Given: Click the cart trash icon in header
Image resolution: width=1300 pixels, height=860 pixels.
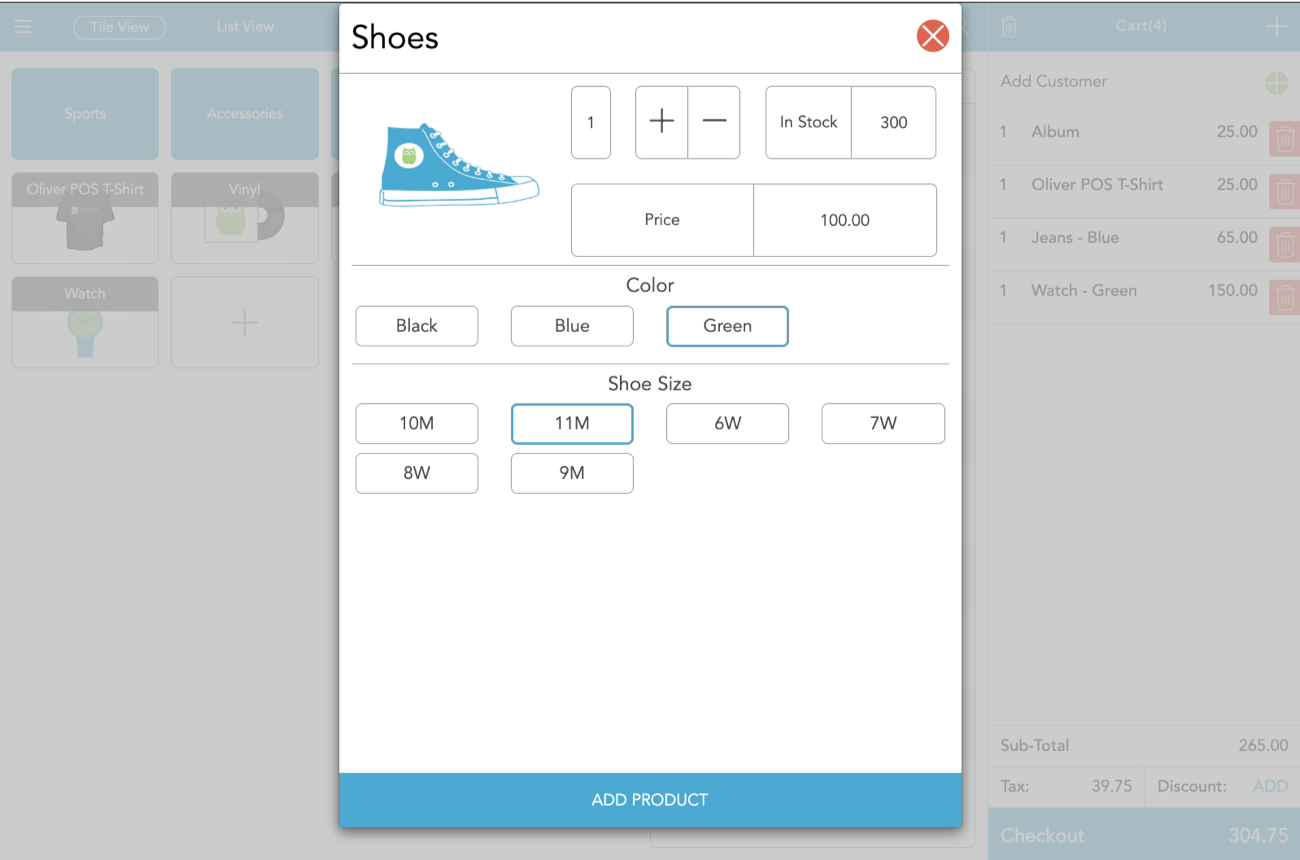Looking at the screenshot, I should click(1009, 27).
